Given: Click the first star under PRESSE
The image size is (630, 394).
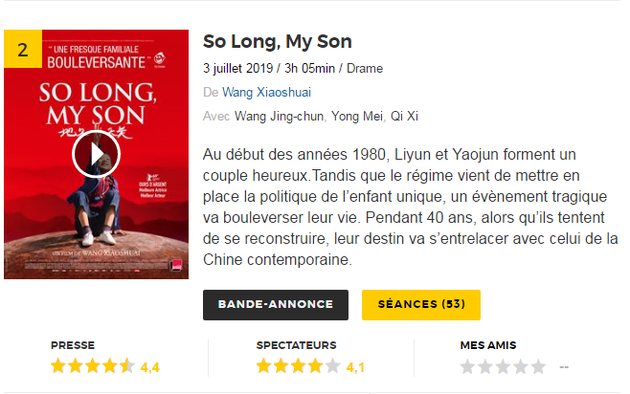Looking at the screenshot, I should (58, 366).
